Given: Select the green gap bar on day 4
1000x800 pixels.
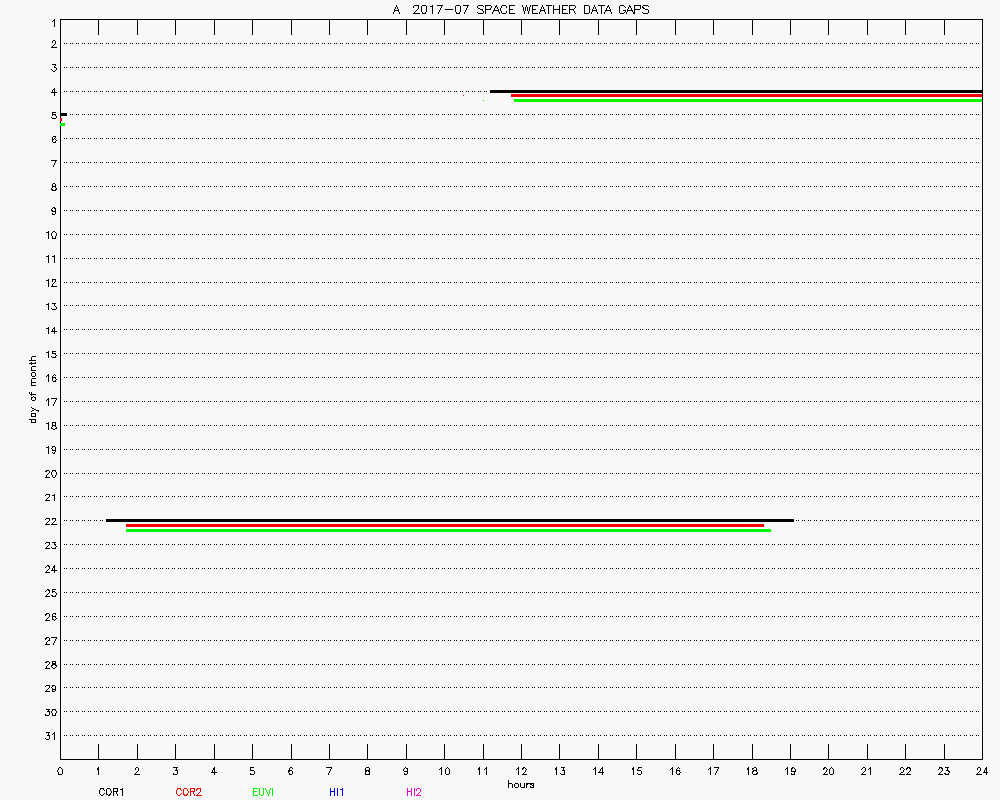Looking at the screenshot, I should (x=747, y=101).
